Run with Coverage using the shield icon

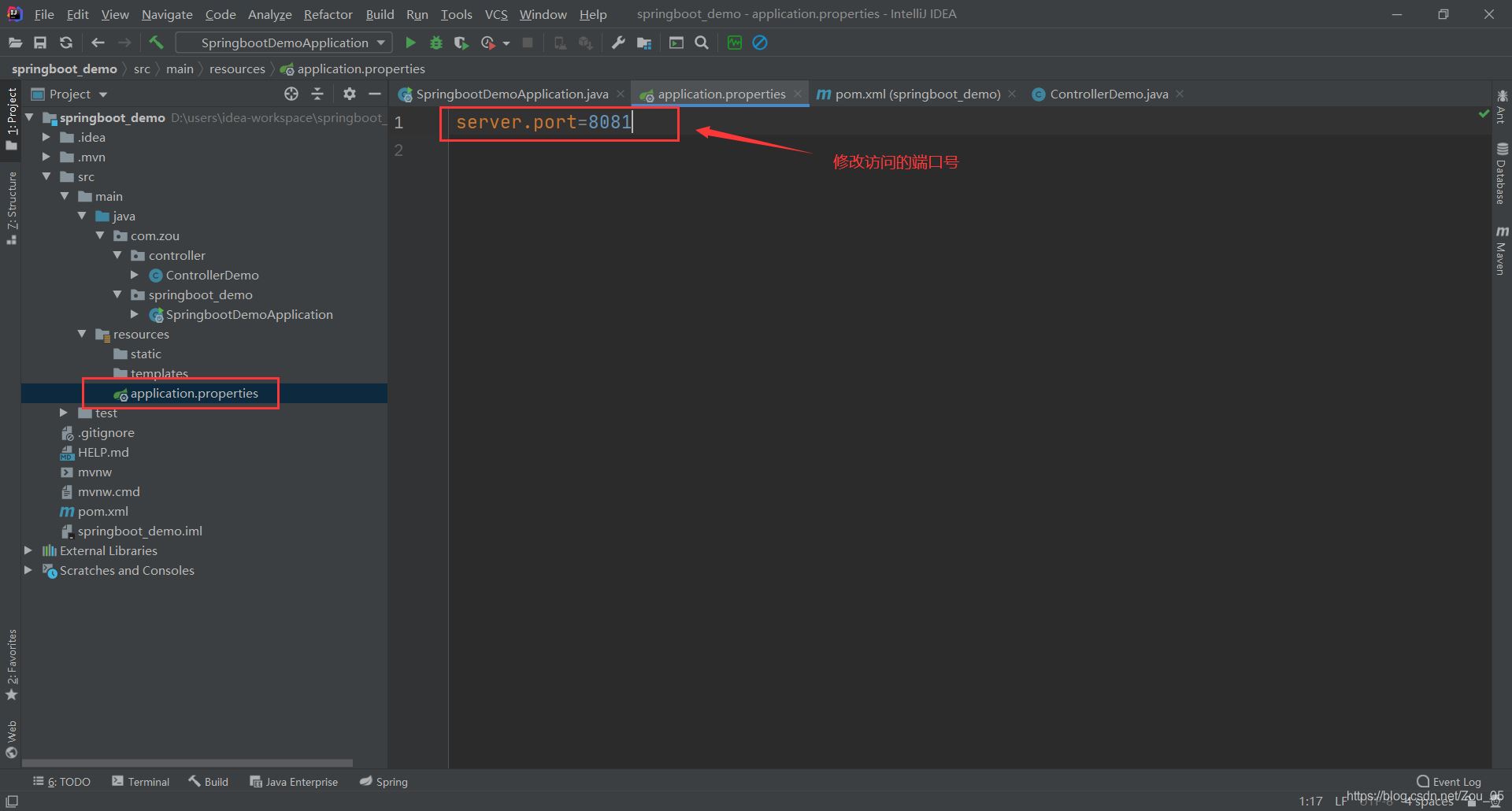tap(461, 43)
